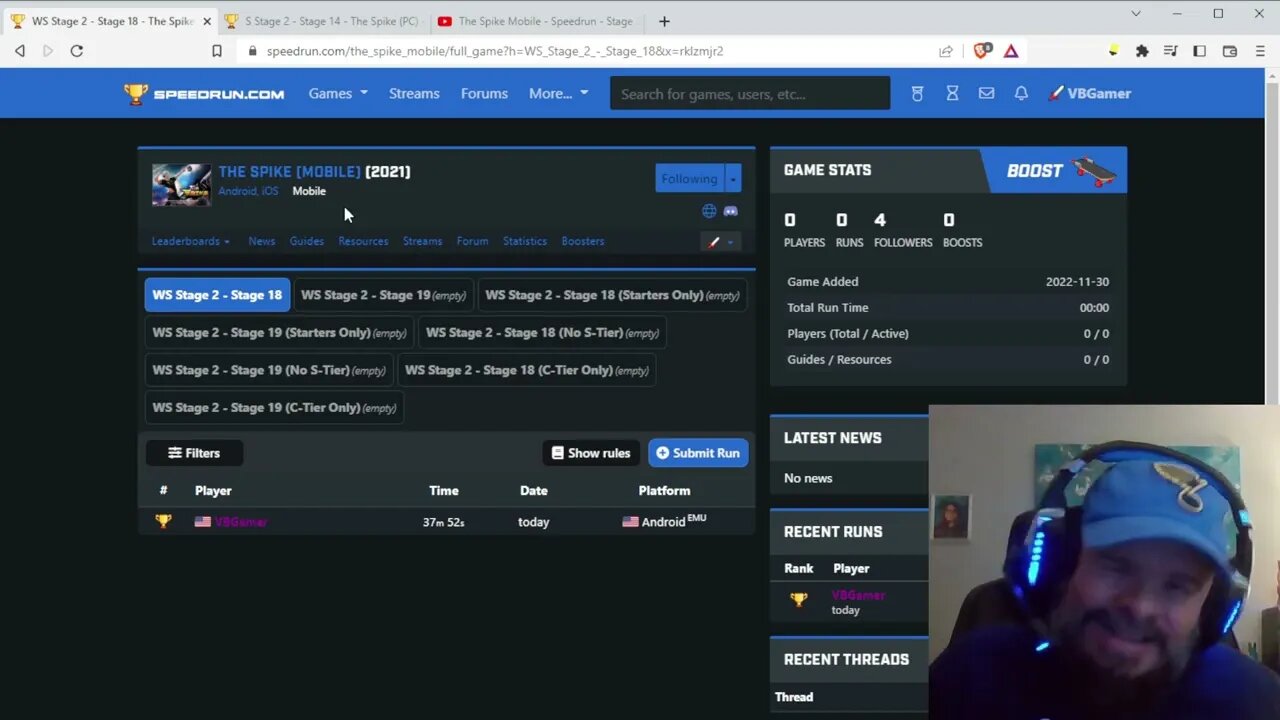
Task: Open the tab search chevron in title bar
Action: [1136, 14]
